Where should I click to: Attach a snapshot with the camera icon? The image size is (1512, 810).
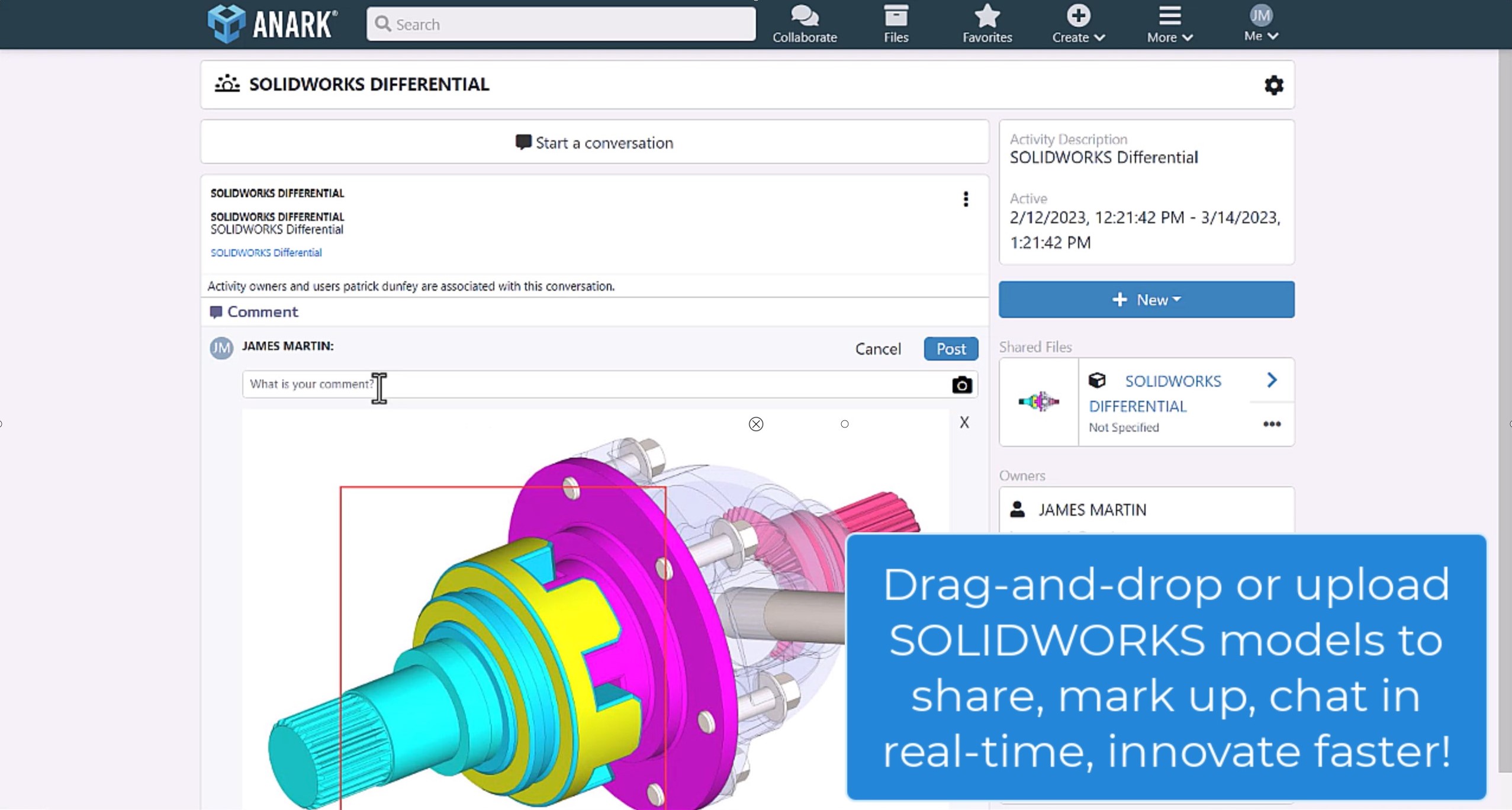coord(960,384)
